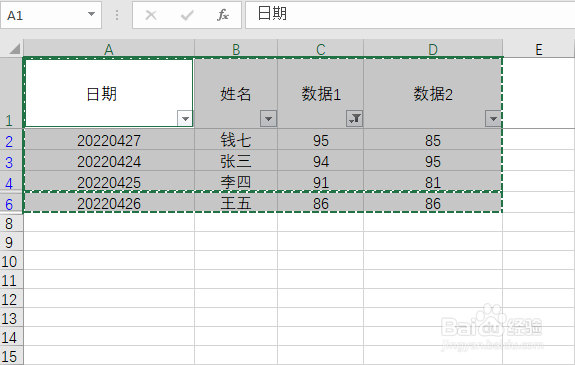Select row 6 header
Image resolution: width=575 pixels, height=365 pixels.
pos(11,202)
